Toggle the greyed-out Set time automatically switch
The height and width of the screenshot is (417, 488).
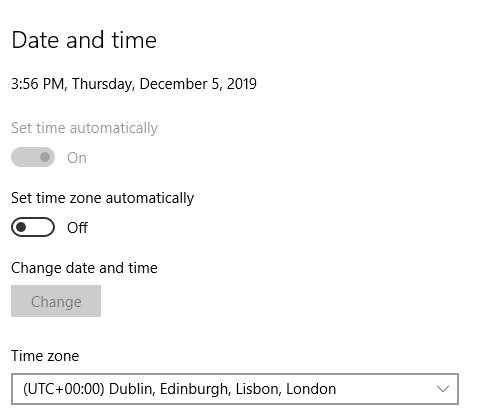(x=33, y=157)
